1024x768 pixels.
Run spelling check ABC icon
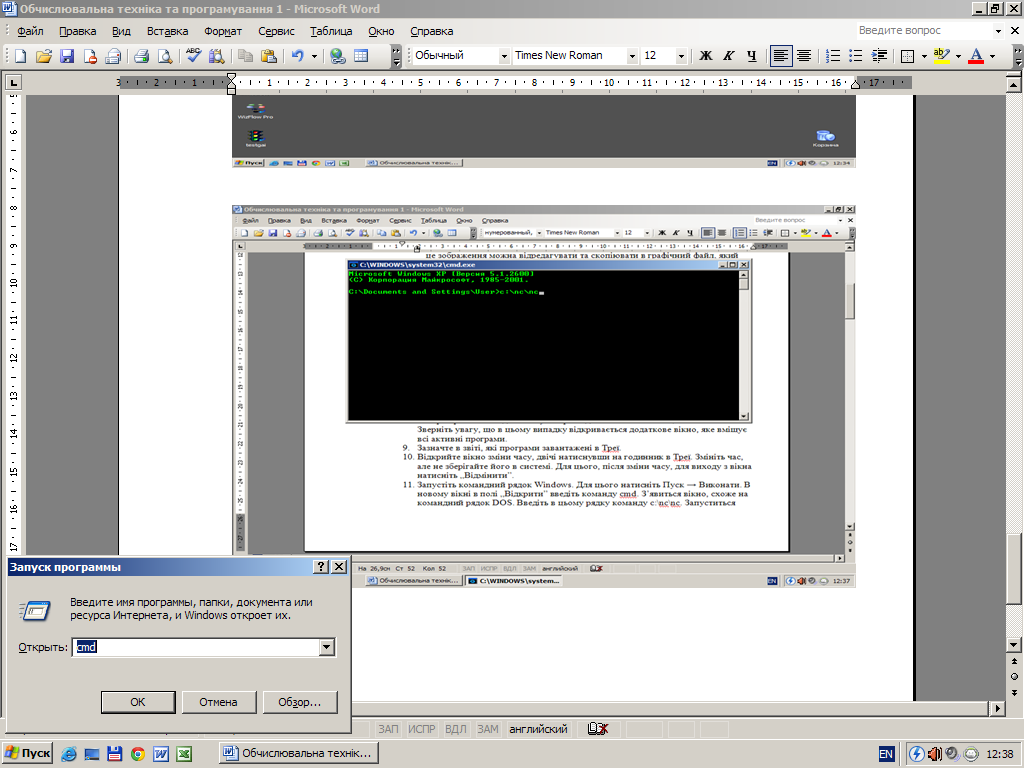pos(193,56)
